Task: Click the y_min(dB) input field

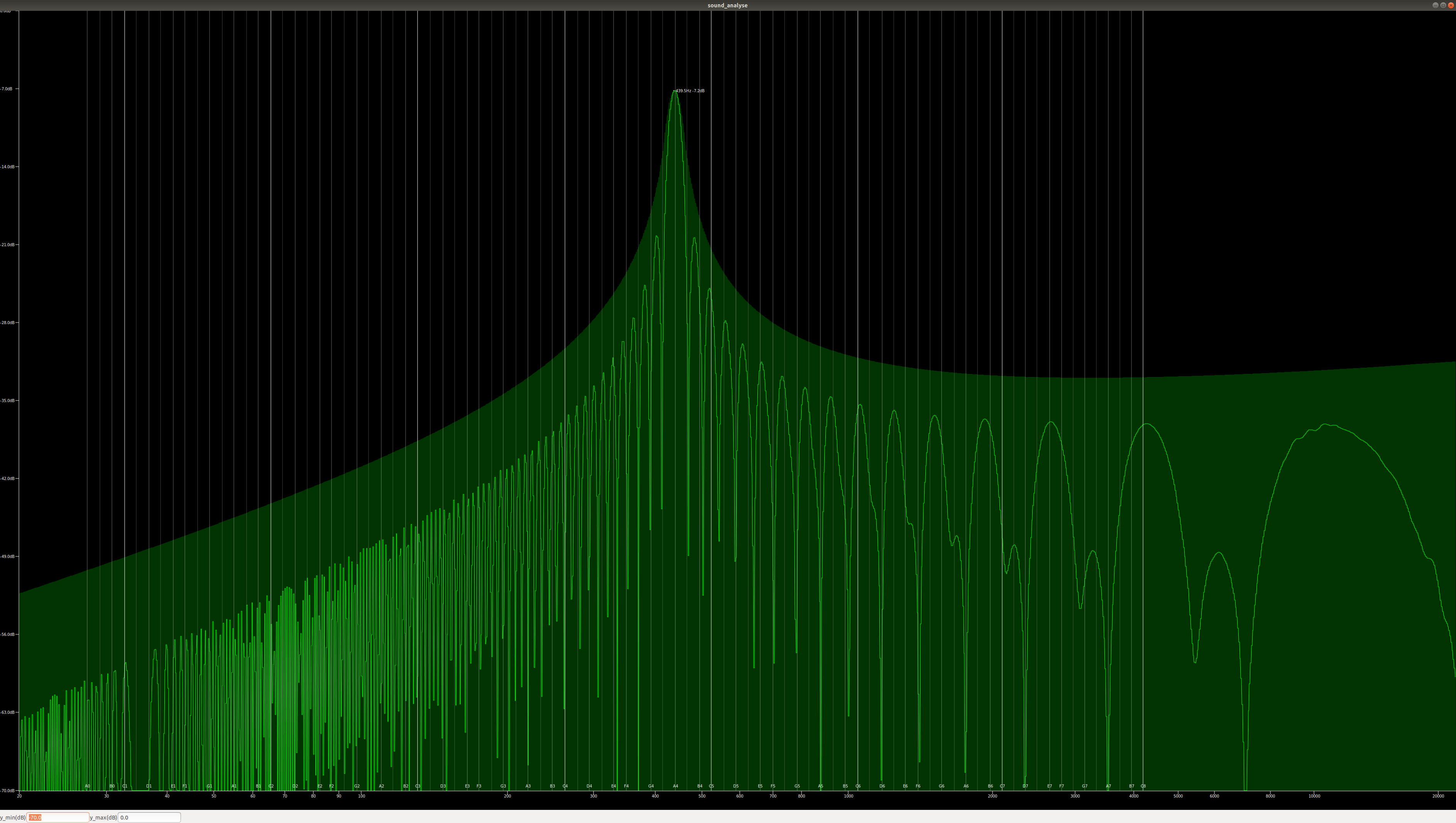Action: (x=57, y=817)
